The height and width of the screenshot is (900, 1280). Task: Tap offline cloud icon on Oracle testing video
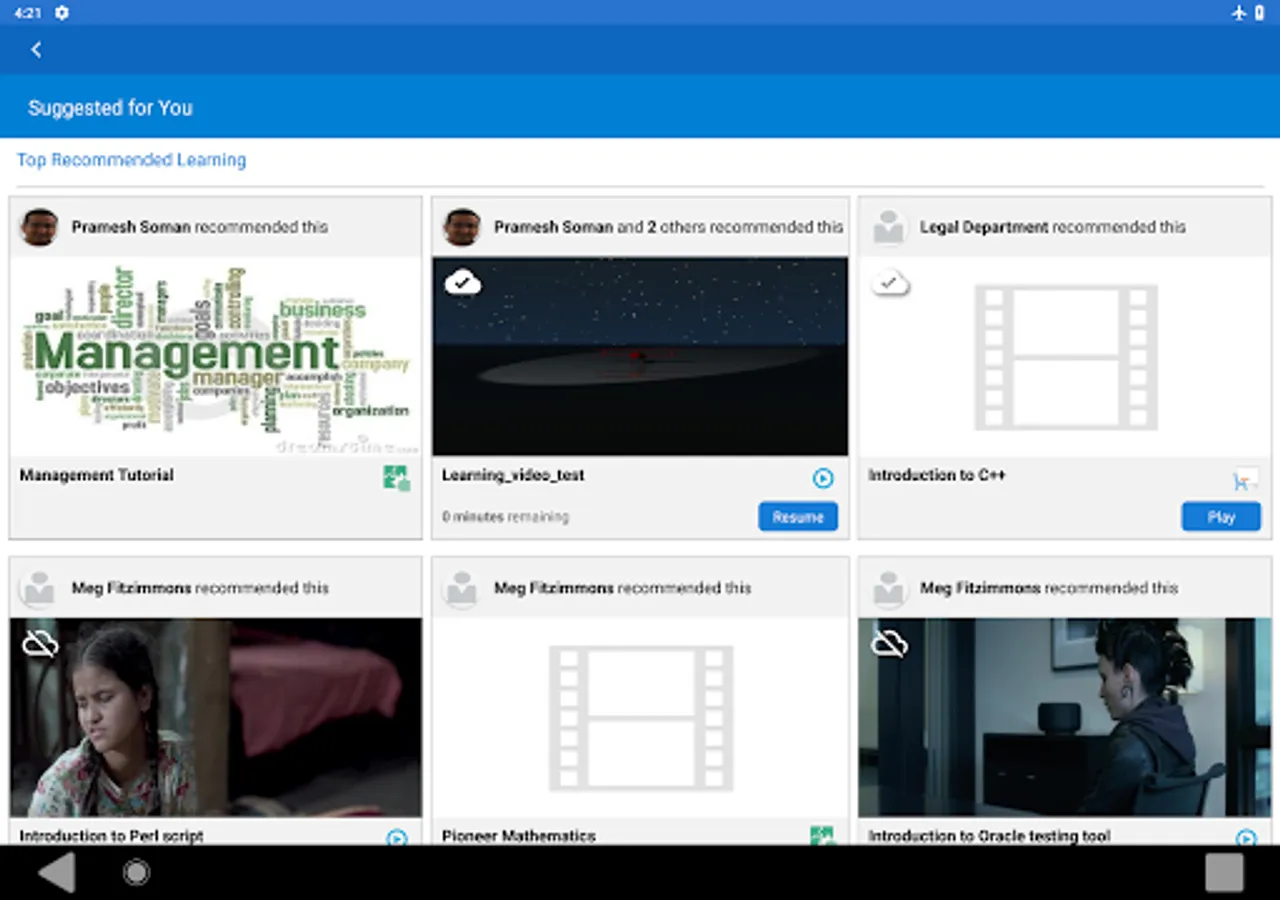pyautogui.click(x=888, y=644)
